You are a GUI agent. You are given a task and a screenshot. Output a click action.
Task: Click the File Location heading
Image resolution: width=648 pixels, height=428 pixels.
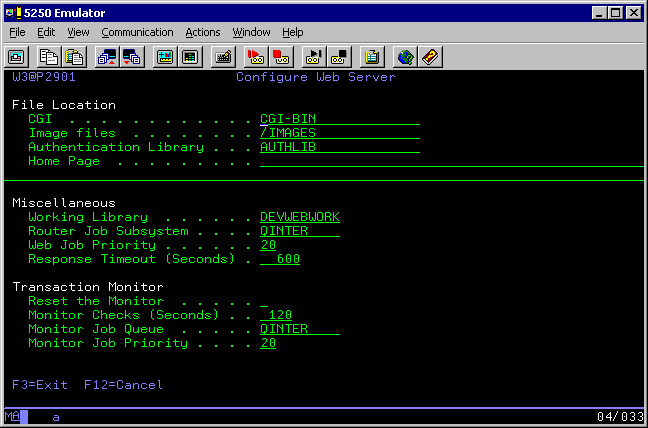64,105
